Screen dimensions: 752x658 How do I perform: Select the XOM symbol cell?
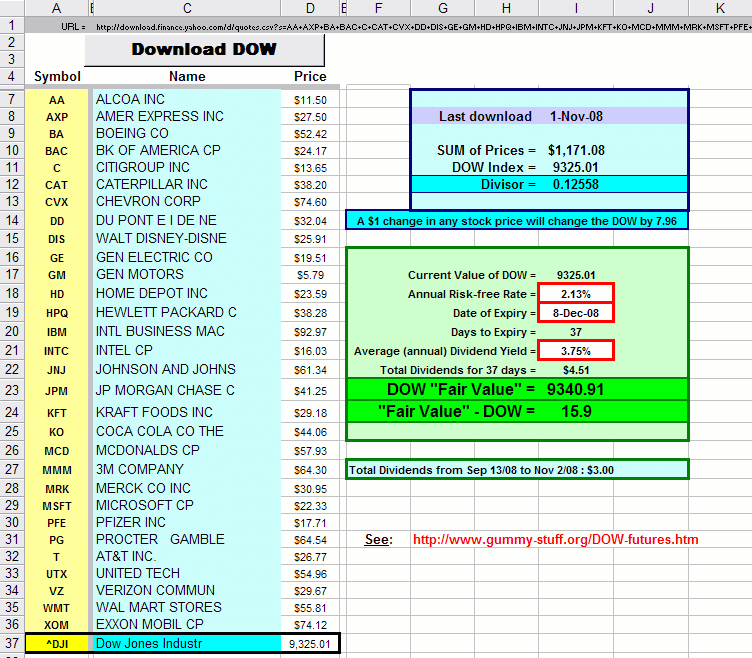57,625
